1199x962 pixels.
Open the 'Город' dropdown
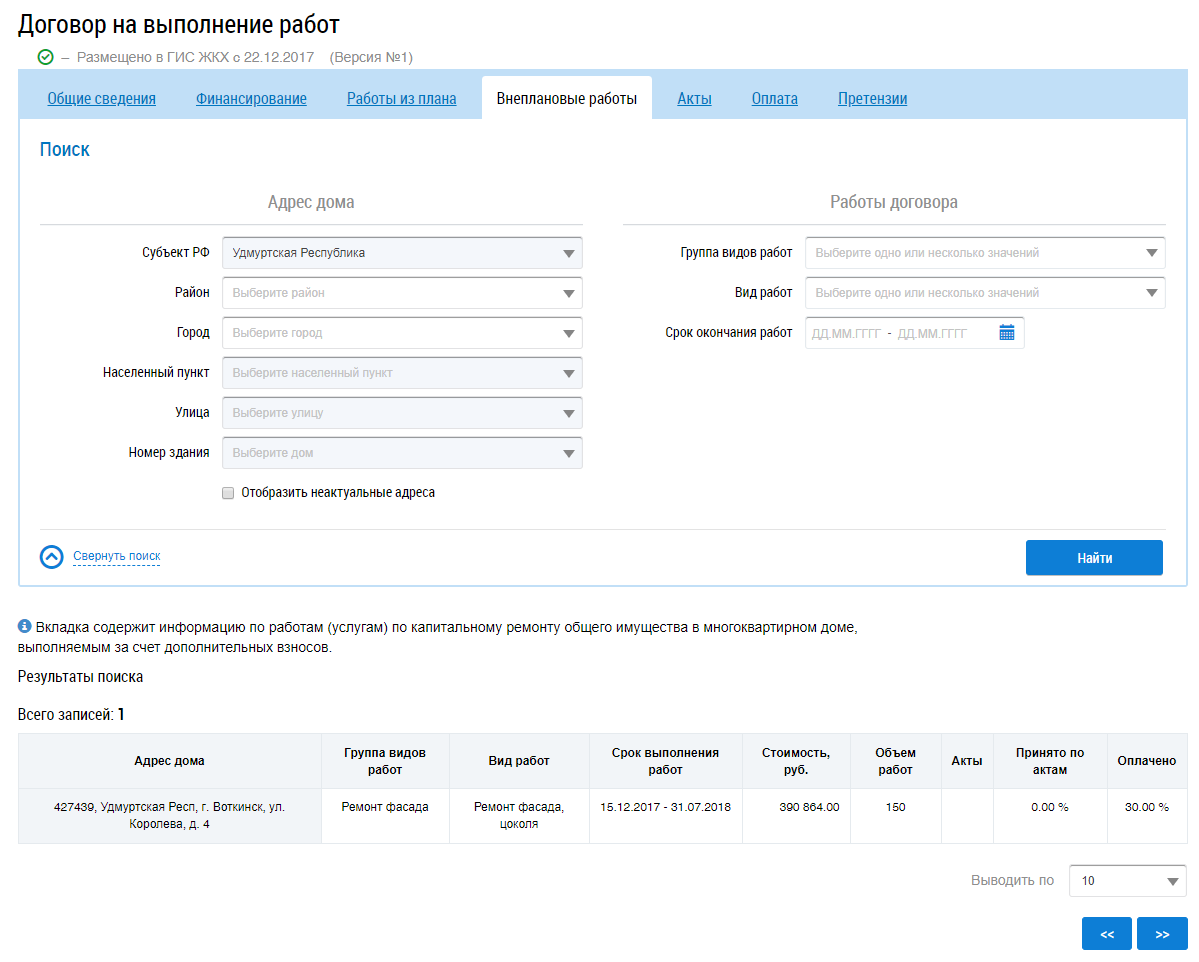pos(401,333)
